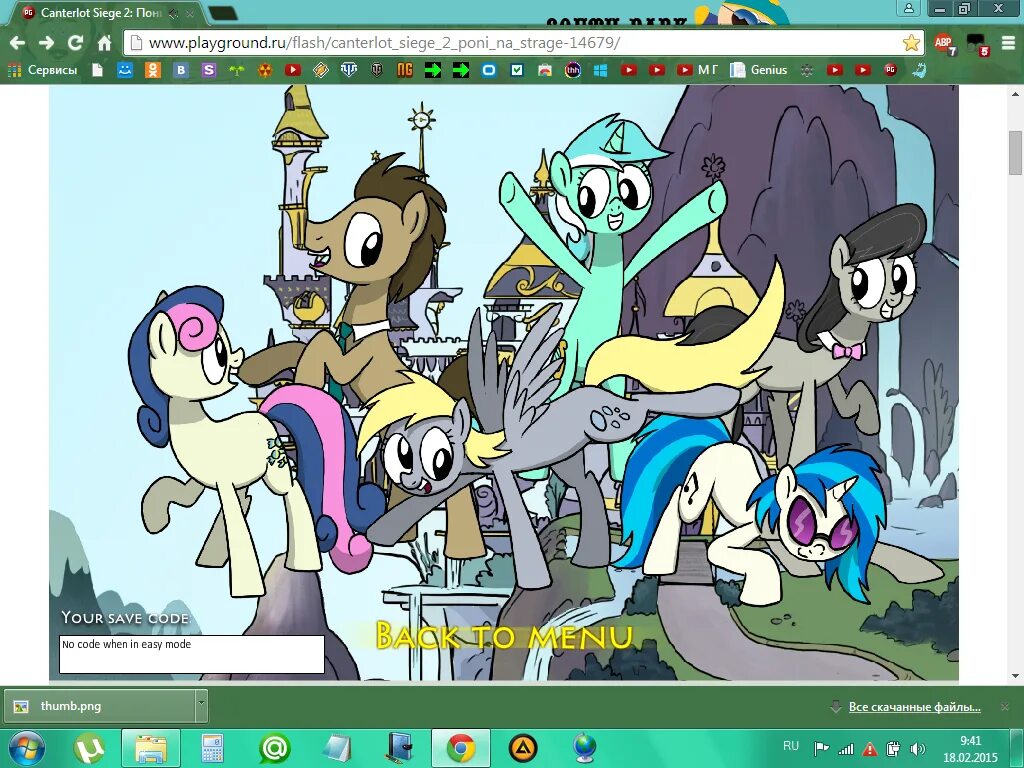The height and width of the screenshot is (768, 1024).
Task: Open the colorful thh circle bookmark
Action: tap(573, 70)
